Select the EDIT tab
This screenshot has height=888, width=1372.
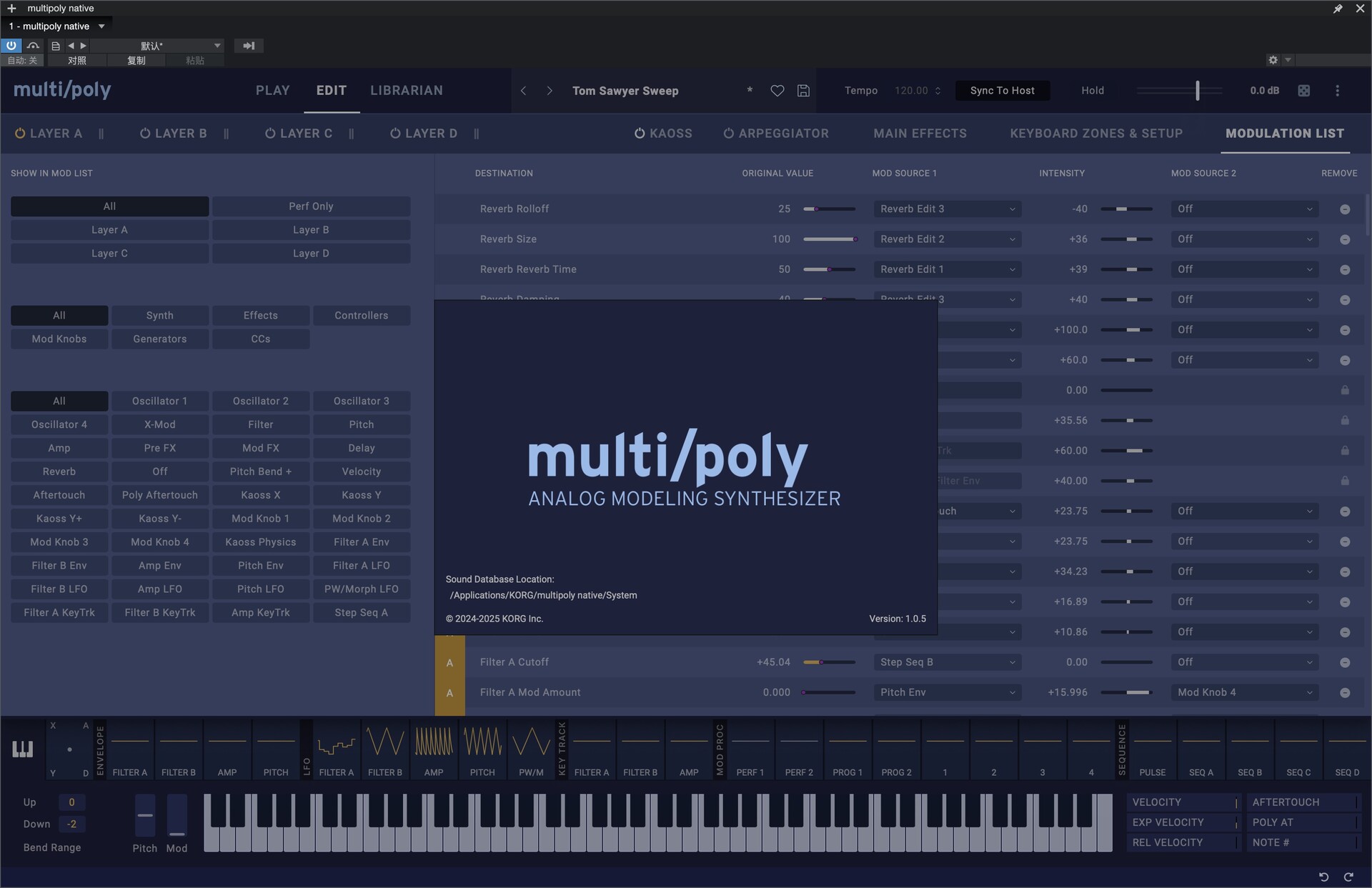(332, 91)
